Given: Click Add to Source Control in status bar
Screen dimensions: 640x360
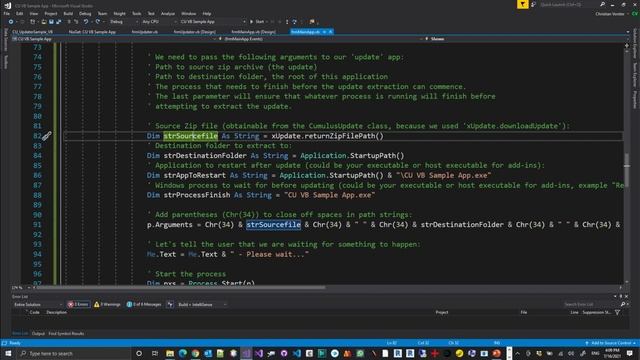Looking at the screenshot, I should (610, 343).
